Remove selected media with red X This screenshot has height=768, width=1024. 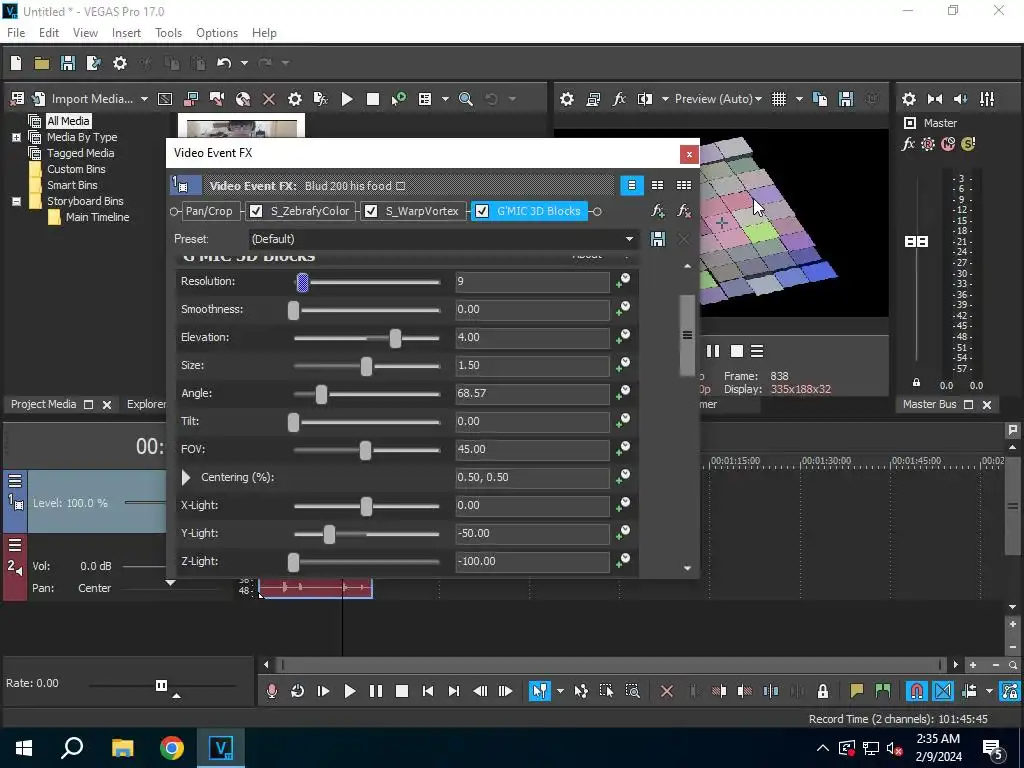click(x=268, y=99)
